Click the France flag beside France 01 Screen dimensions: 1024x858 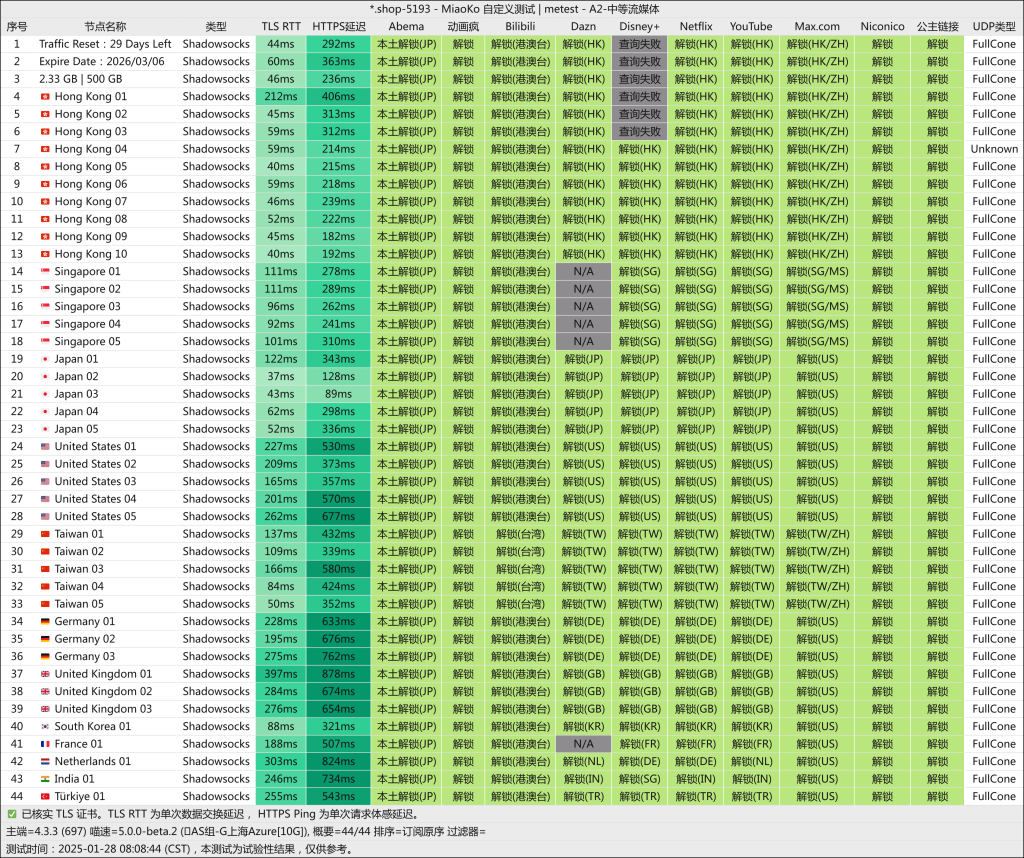pos(45,744)
